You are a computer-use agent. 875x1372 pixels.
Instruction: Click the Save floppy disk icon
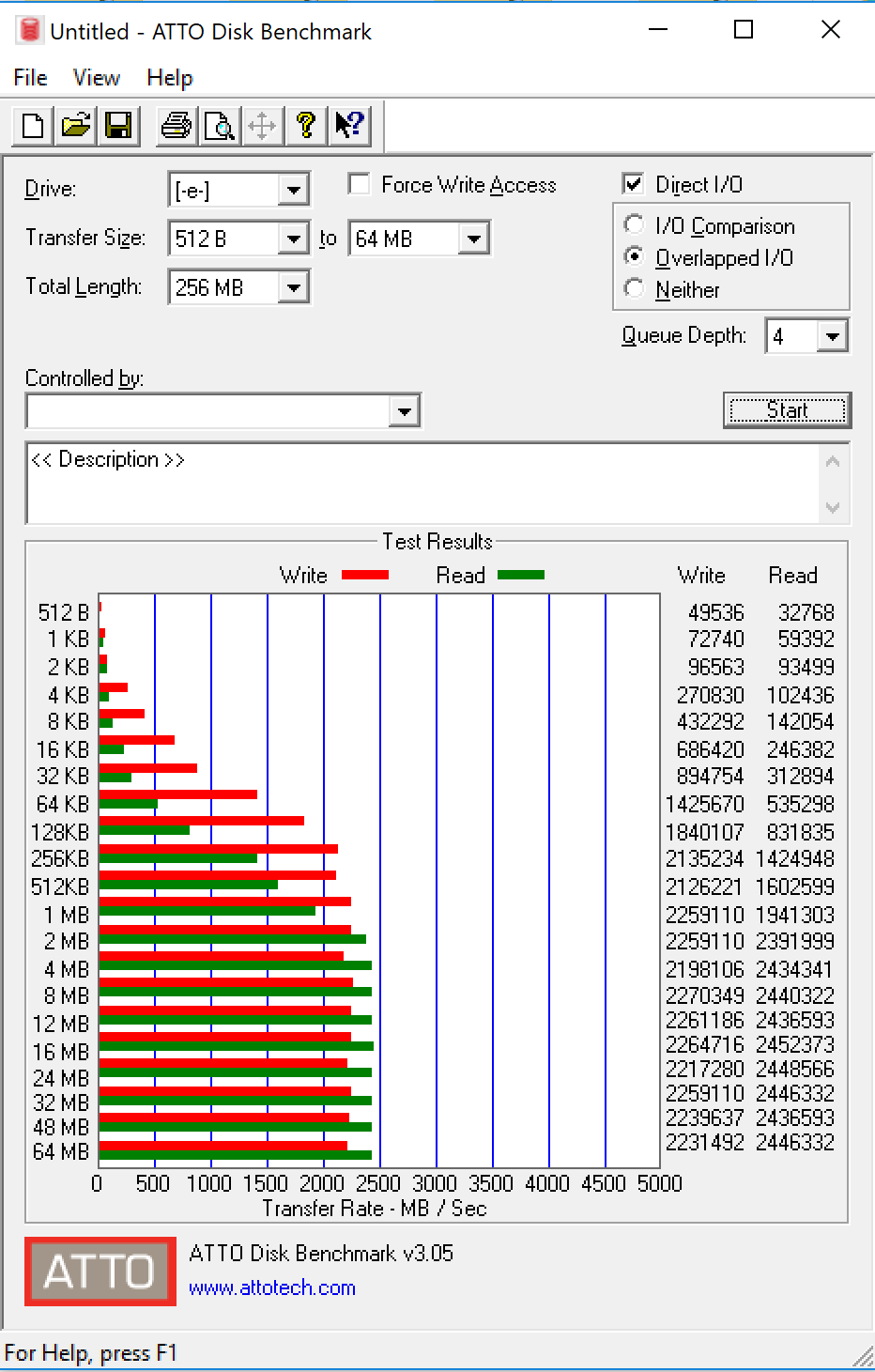119,125
